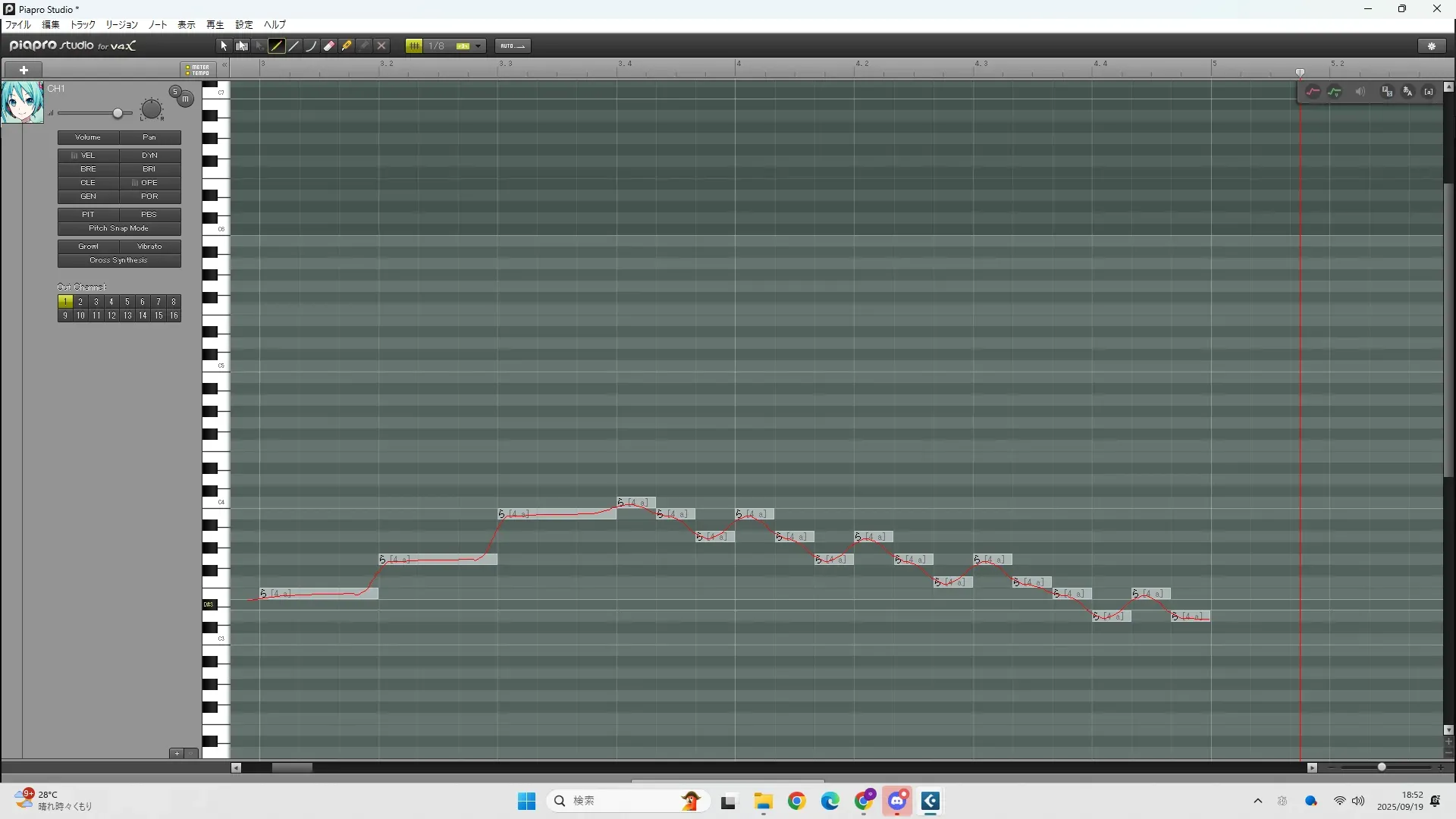Click the red pitch curve display icon
The image size is (1456, 819).
(x=1313, y=92)
